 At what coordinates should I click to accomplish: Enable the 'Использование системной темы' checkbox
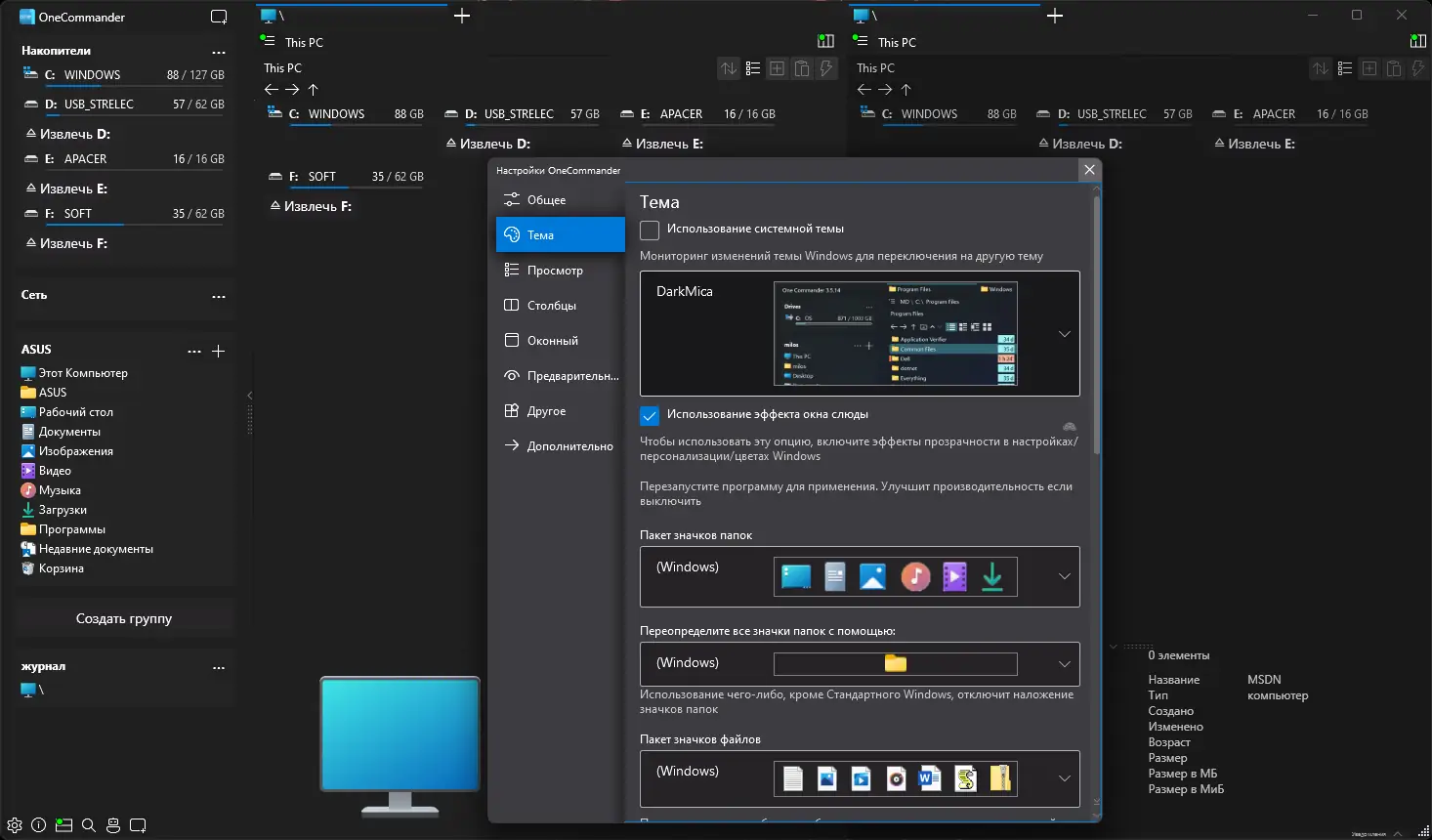pos(650,231)
